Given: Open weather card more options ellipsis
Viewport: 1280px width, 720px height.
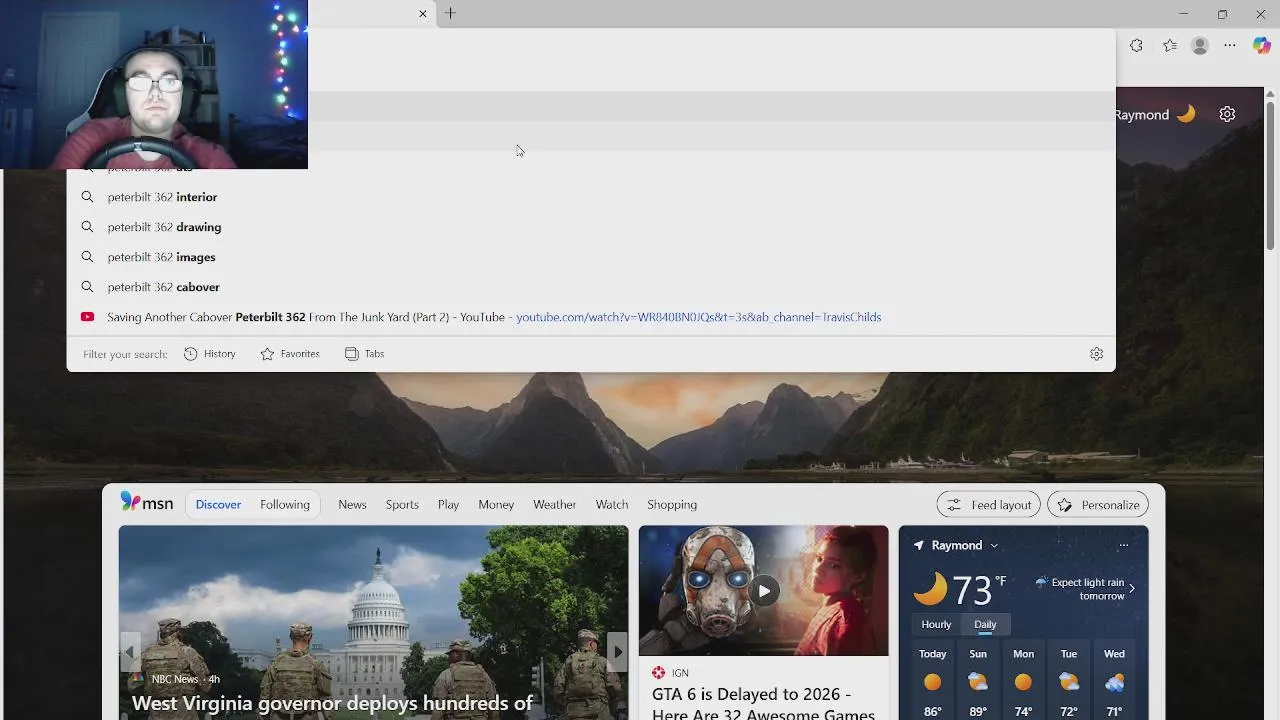Looking at the screenshot, I should point(1124,545).
